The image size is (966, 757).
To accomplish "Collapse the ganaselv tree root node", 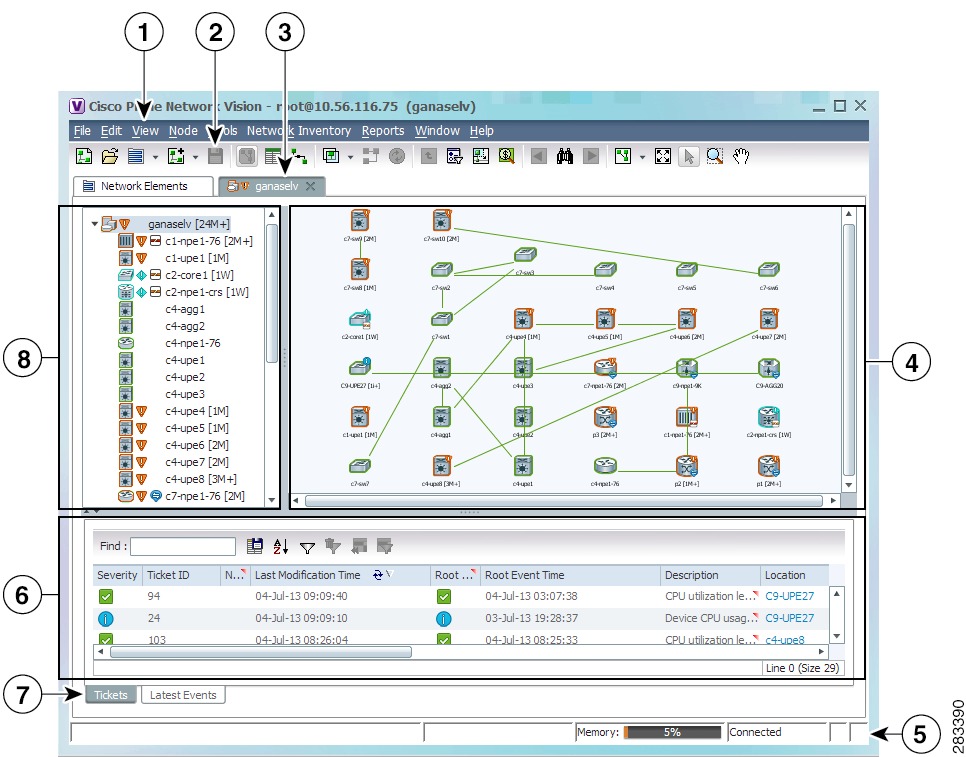I will click(95, 224).
